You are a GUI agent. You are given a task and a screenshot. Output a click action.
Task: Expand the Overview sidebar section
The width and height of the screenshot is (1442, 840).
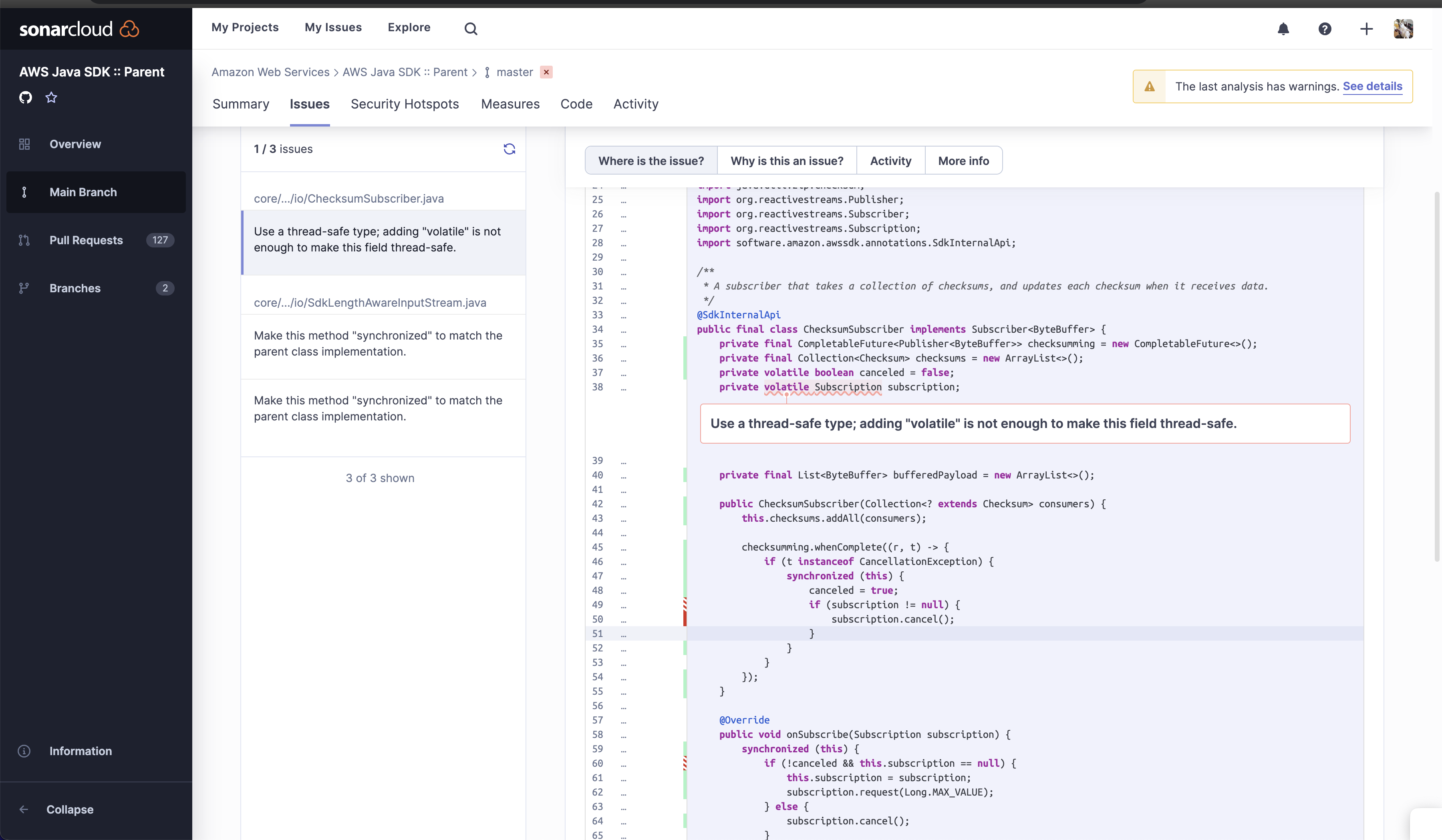tap(74, 143)
